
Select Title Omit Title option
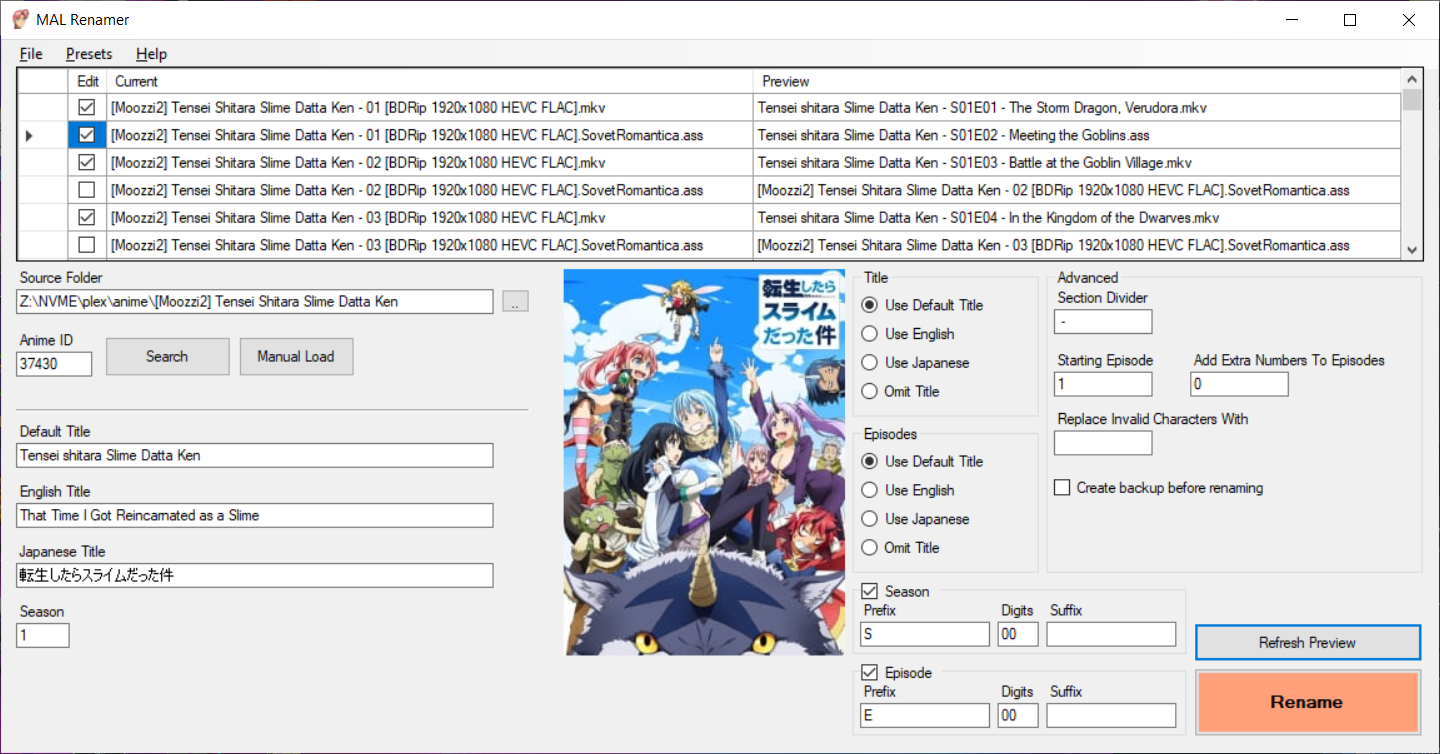[x=900, y=391]
